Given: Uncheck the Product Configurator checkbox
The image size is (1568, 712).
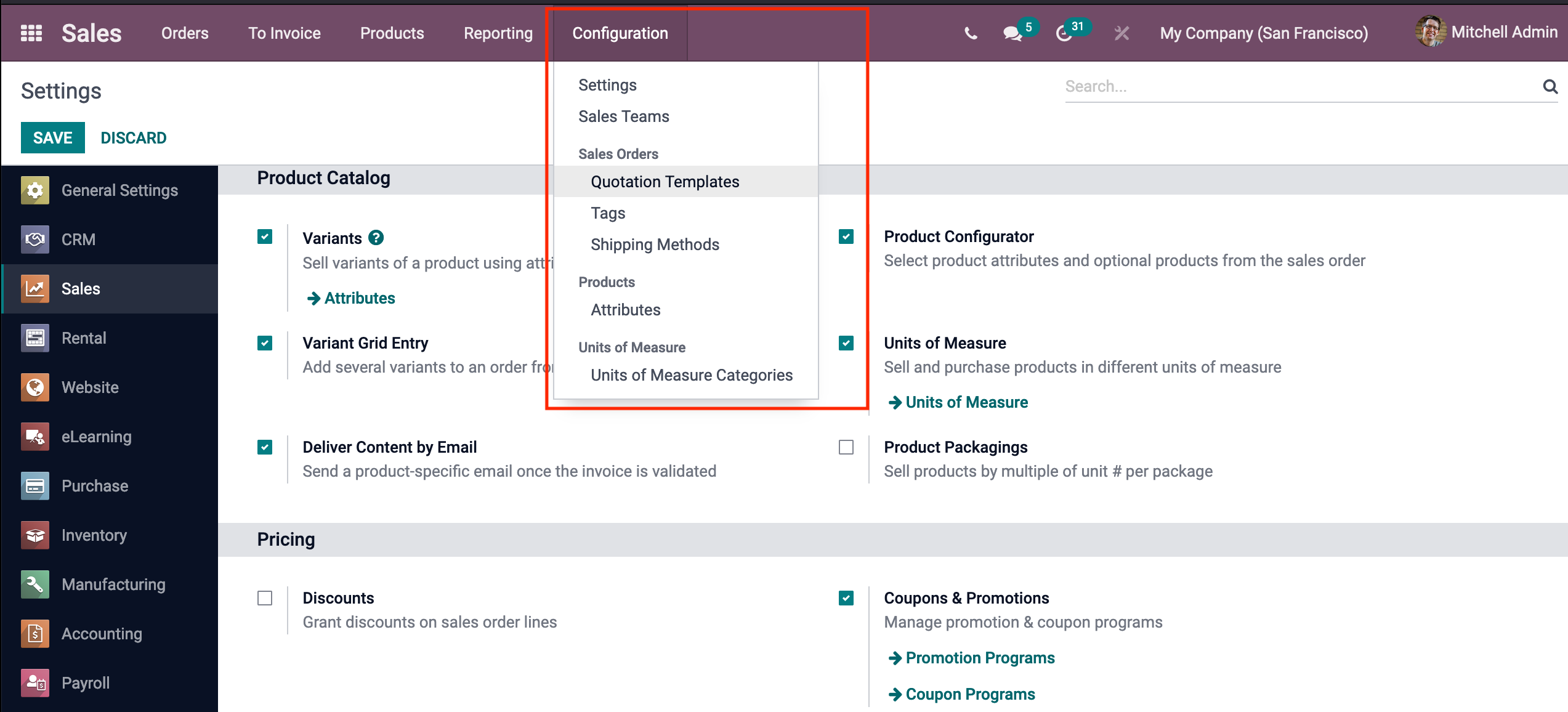Looking at the screenshot, I should pos(846,237).
